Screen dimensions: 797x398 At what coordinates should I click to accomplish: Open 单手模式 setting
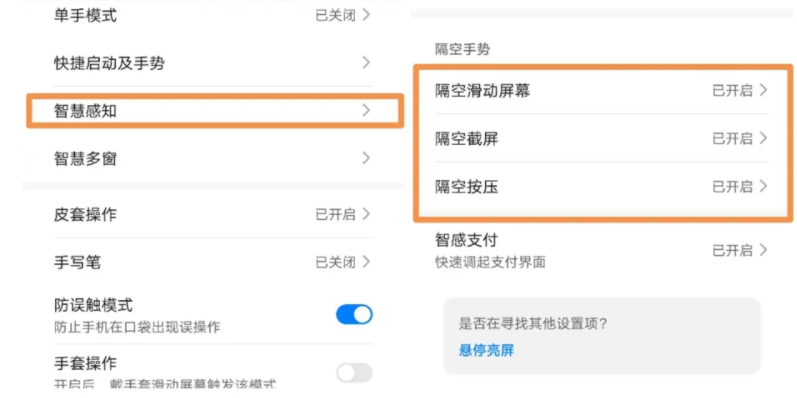pos(212,16)
